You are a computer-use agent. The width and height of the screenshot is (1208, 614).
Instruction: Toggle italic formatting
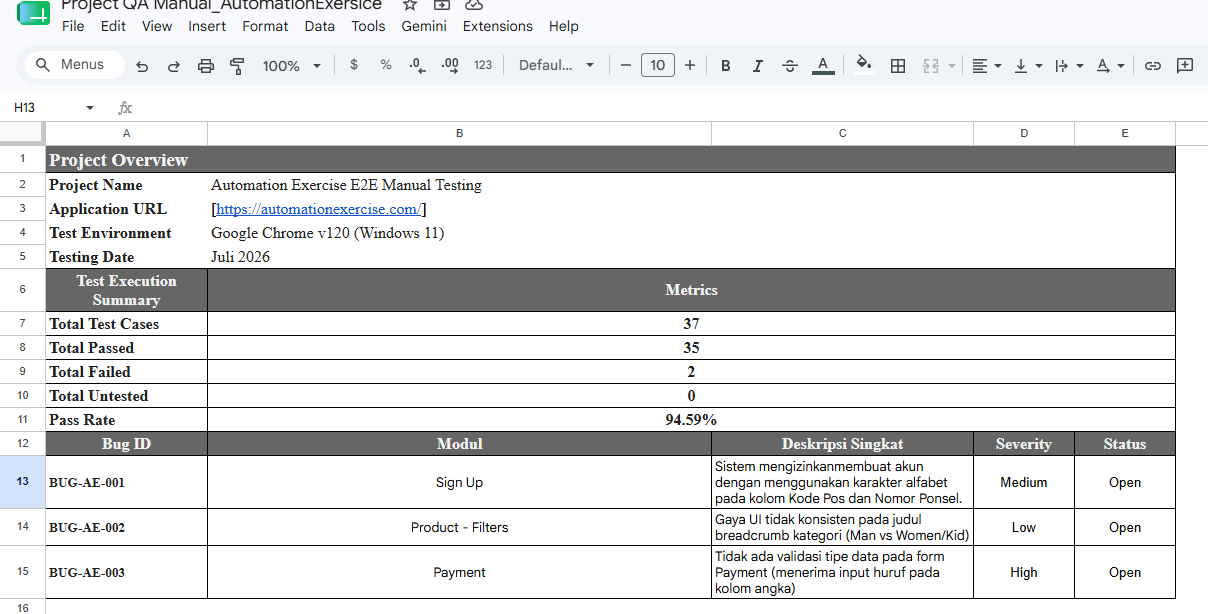point(758,66)
